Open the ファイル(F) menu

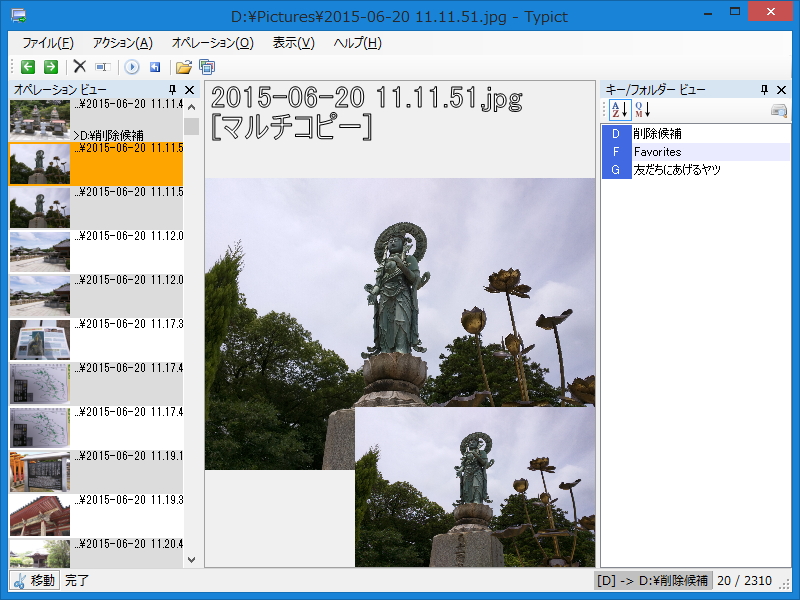coord(48,43)
